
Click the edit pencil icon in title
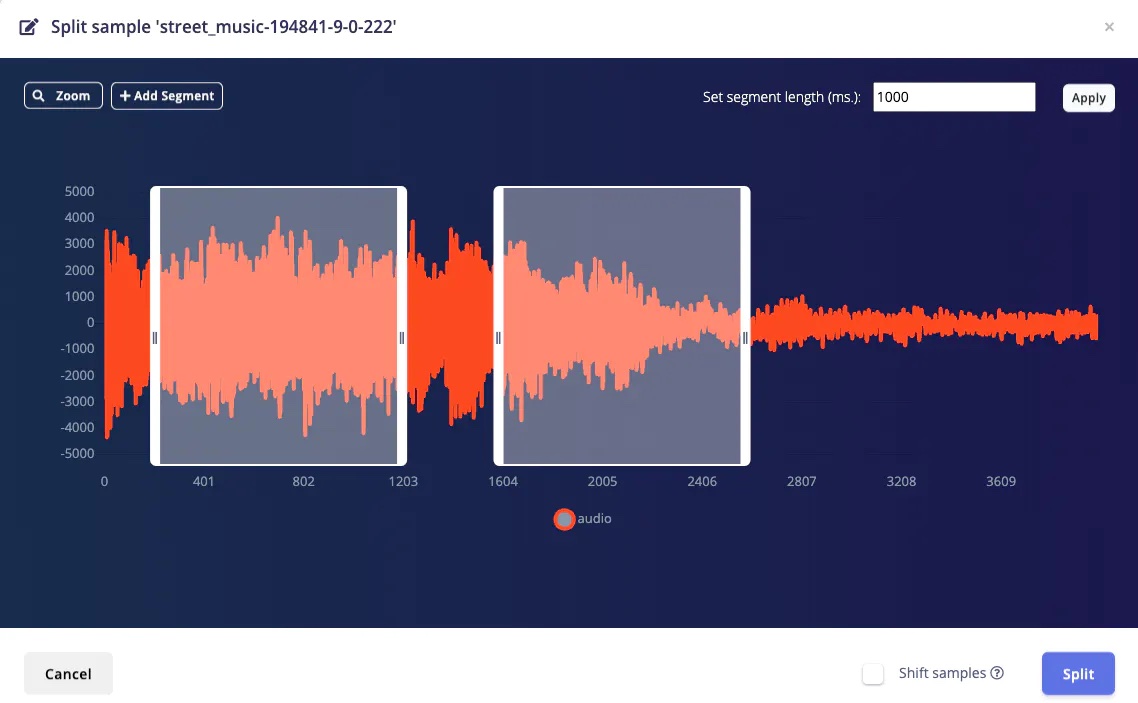tap(28, 28)
